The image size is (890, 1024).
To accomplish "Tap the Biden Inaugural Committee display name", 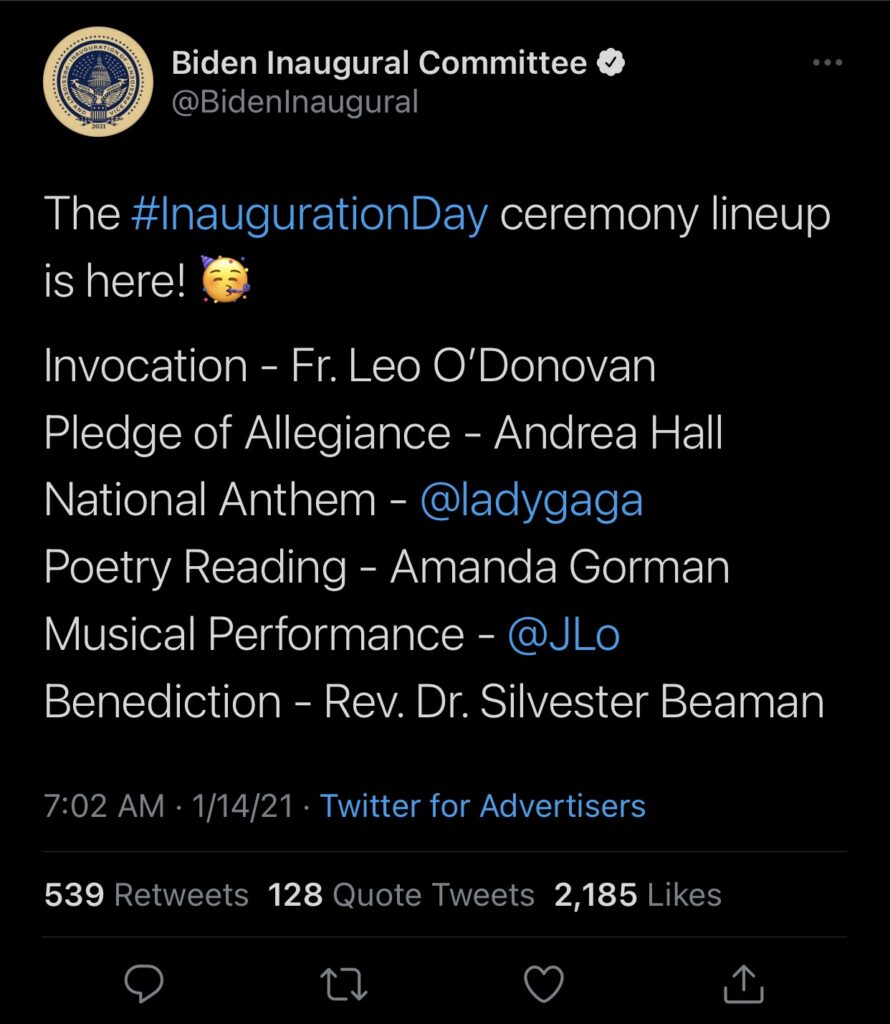I will [380, 64].
